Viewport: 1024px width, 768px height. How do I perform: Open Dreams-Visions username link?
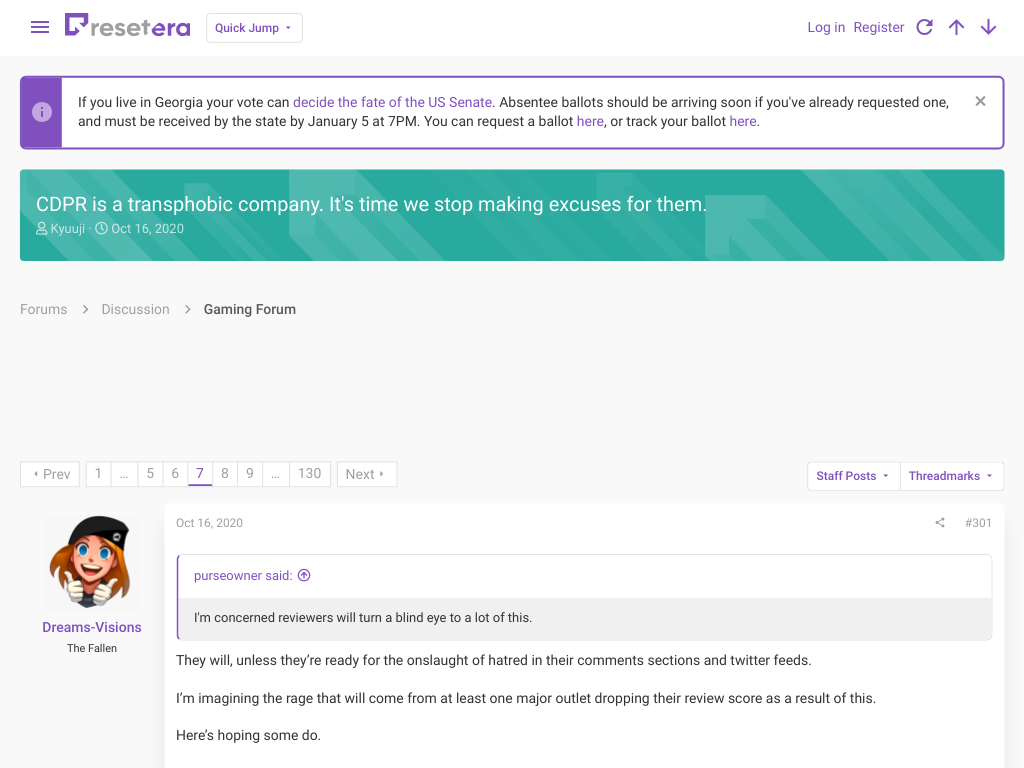[x=92, y=628]
